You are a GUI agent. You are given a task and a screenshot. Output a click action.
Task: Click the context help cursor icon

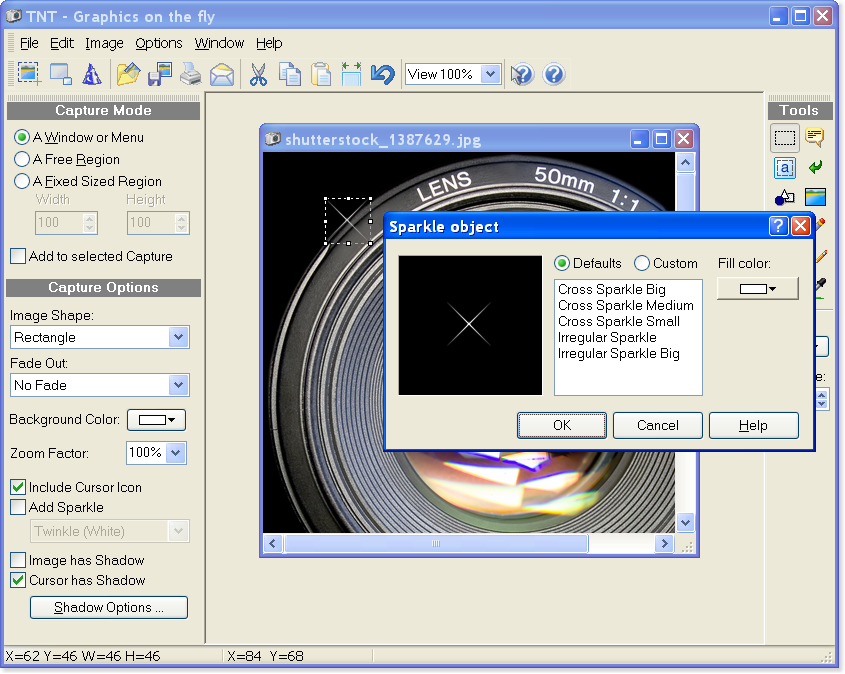pos(522,74)
